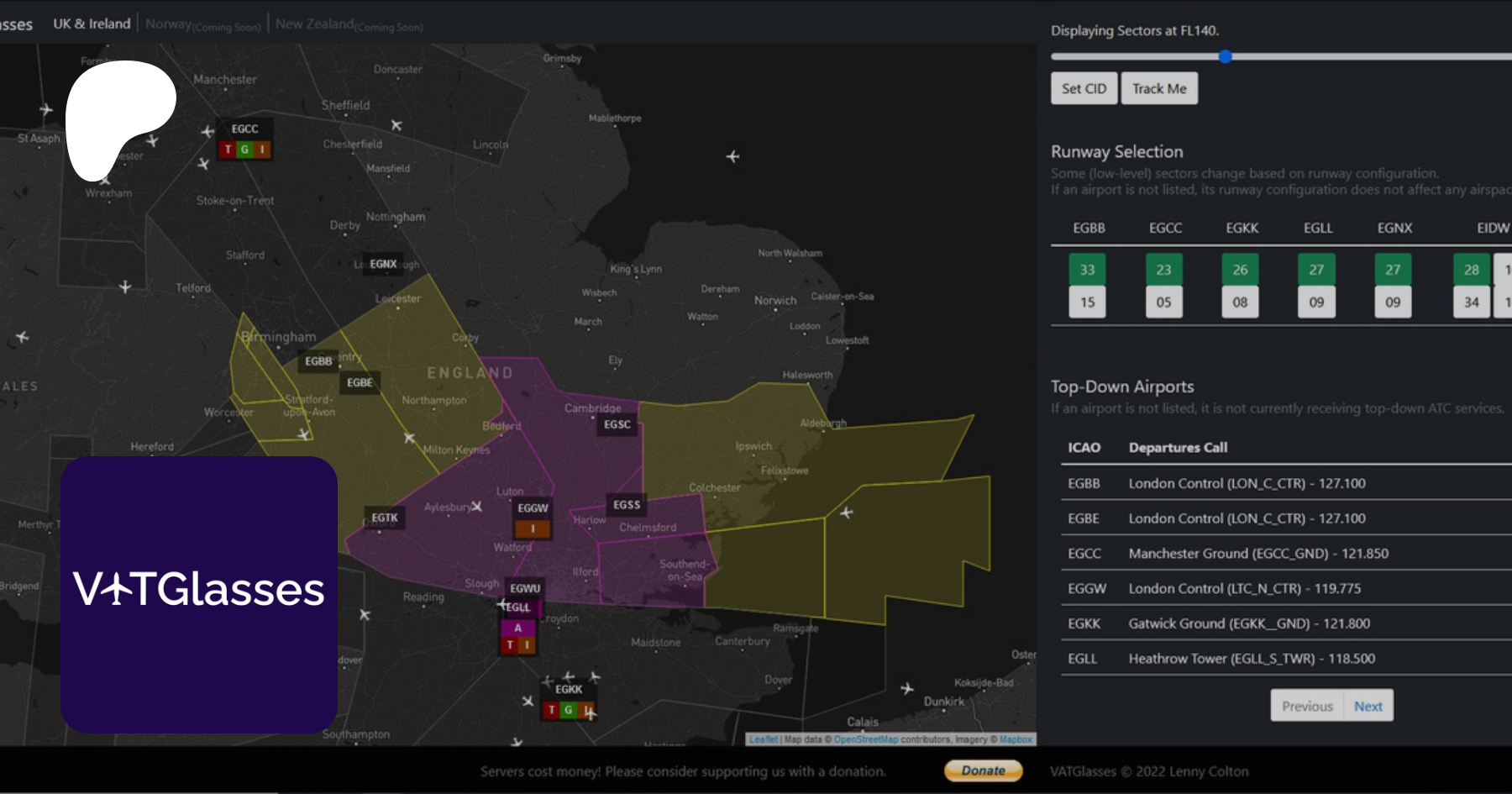Screen dimensions: 1512x794
Task: Select runway 09 in EGLL column
Action: coord(1316,302)
